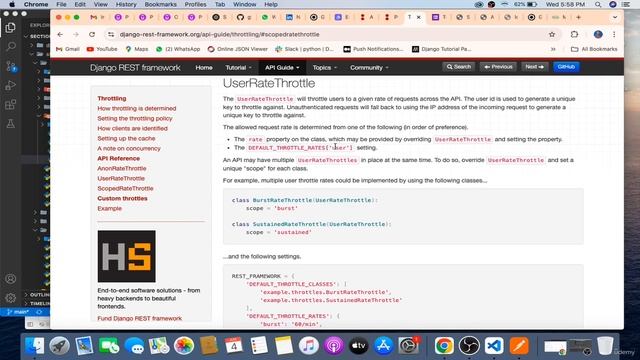
Task: Click the address bar URL field
Action: pos(331,35)
